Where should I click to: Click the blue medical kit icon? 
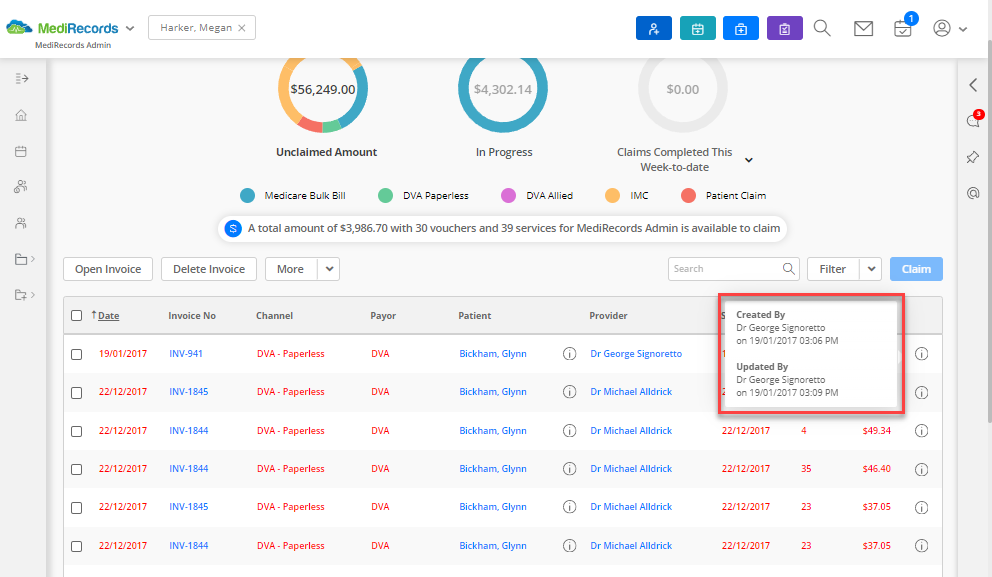click(x=741, y=28)
